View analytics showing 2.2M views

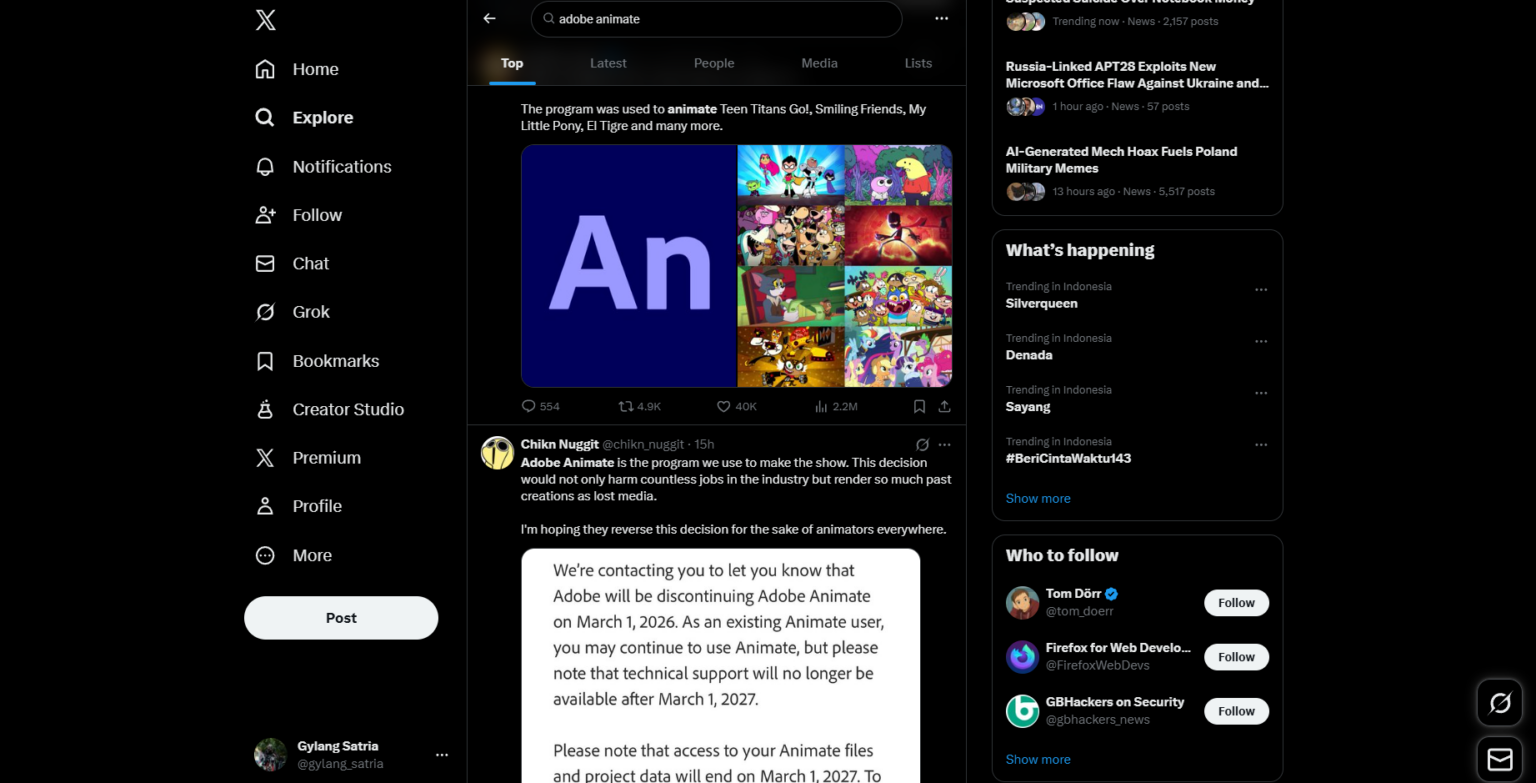[836, 406]
